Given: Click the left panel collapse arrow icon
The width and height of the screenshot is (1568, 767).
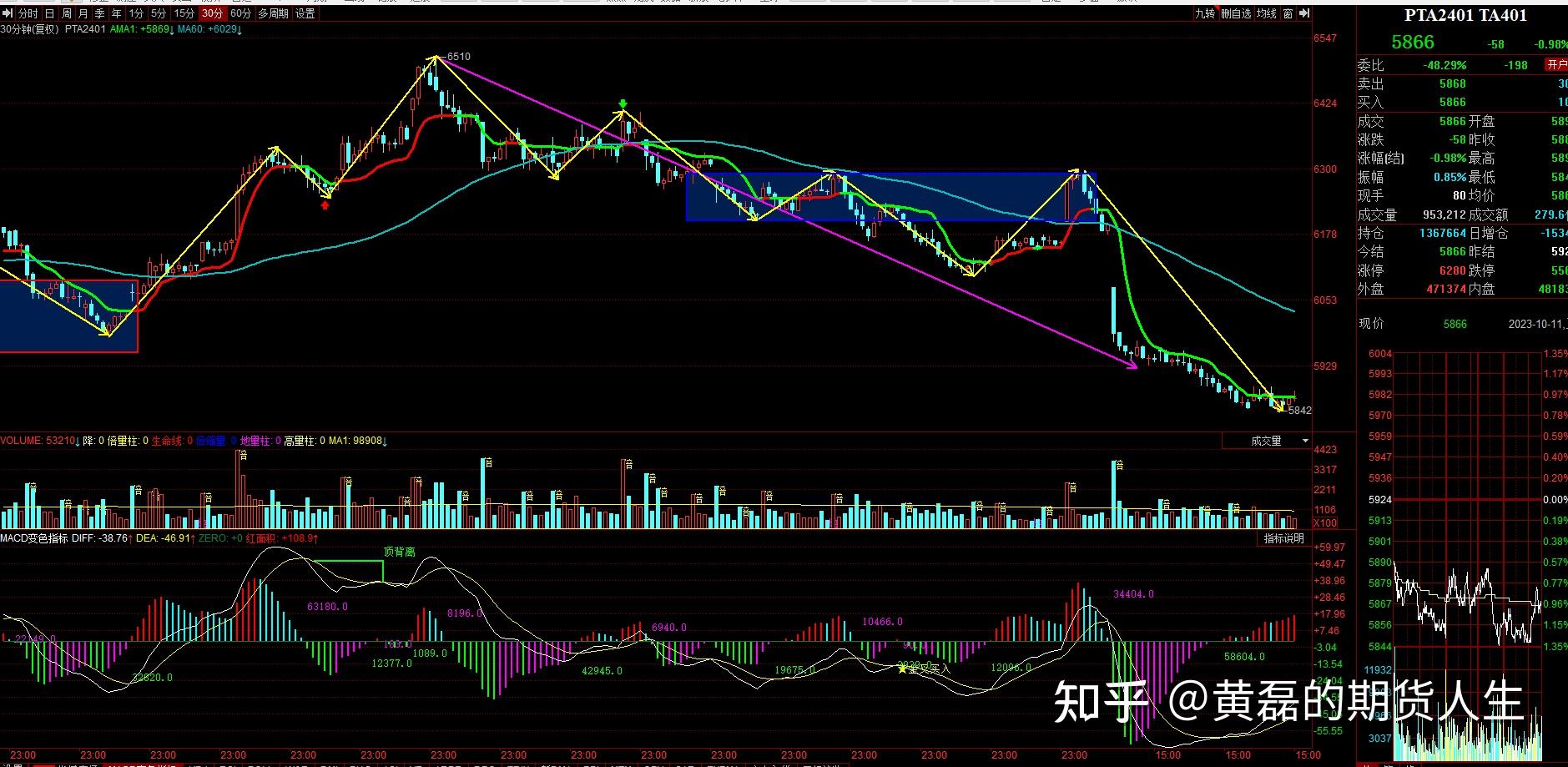Looking at the screenshot, I should pyautogui.click(x=8, y=13).
